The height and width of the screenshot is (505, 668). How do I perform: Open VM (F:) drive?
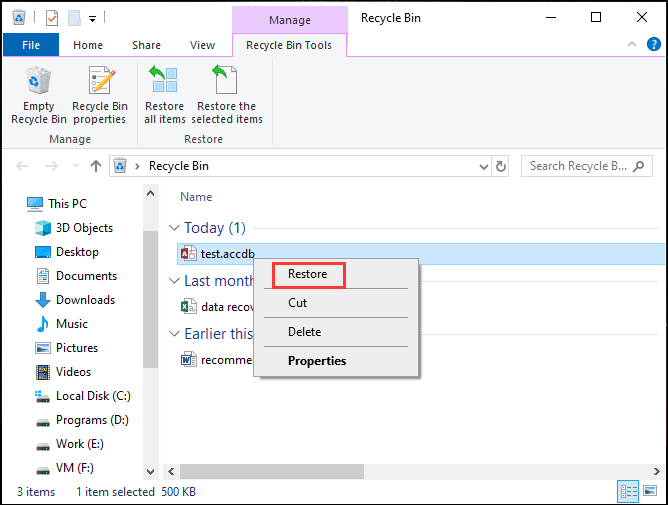(x=65, y=468)
